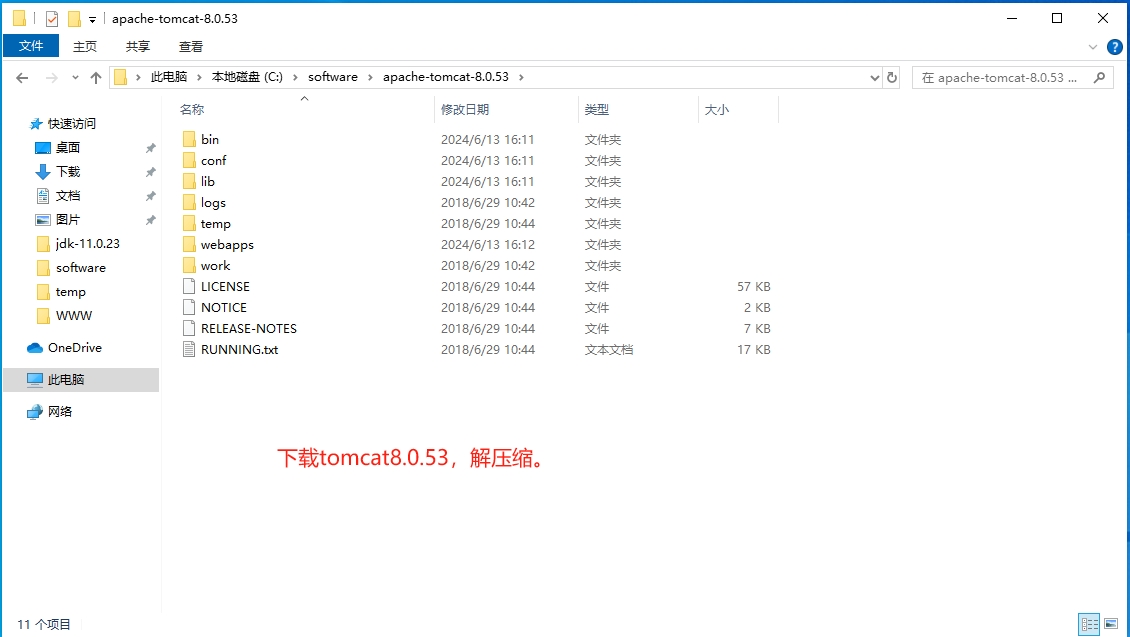Screen dimensions: 1130x637
Task: Open 文档 in quick access
Action: point(58,195)
